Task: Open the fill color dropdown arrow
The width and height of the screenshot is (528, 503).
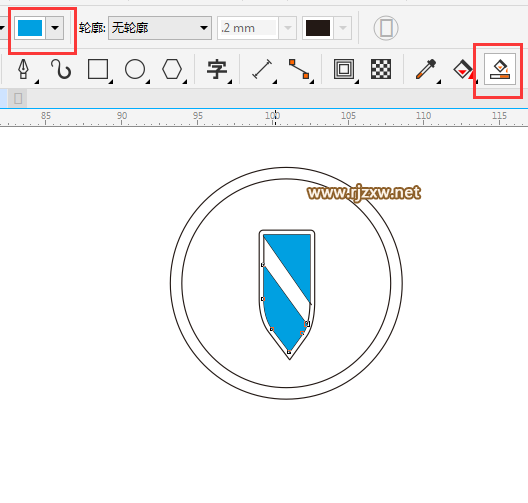Action: [55, 28]
